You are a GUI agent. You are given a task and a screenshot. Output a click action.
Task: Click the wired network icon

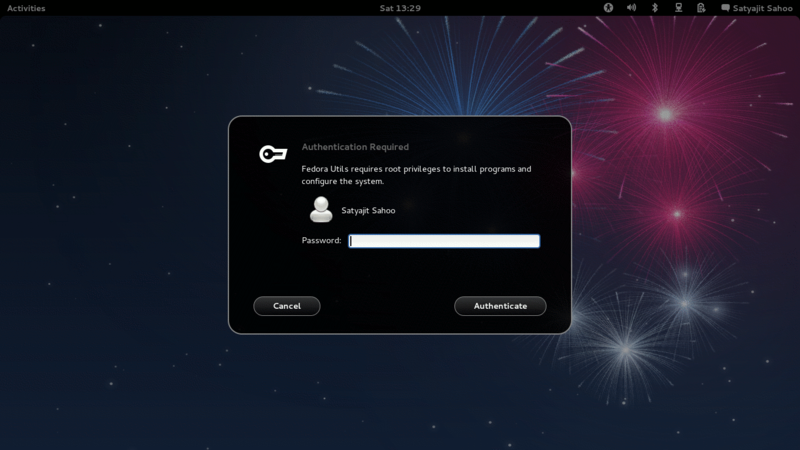coord(679,8)
